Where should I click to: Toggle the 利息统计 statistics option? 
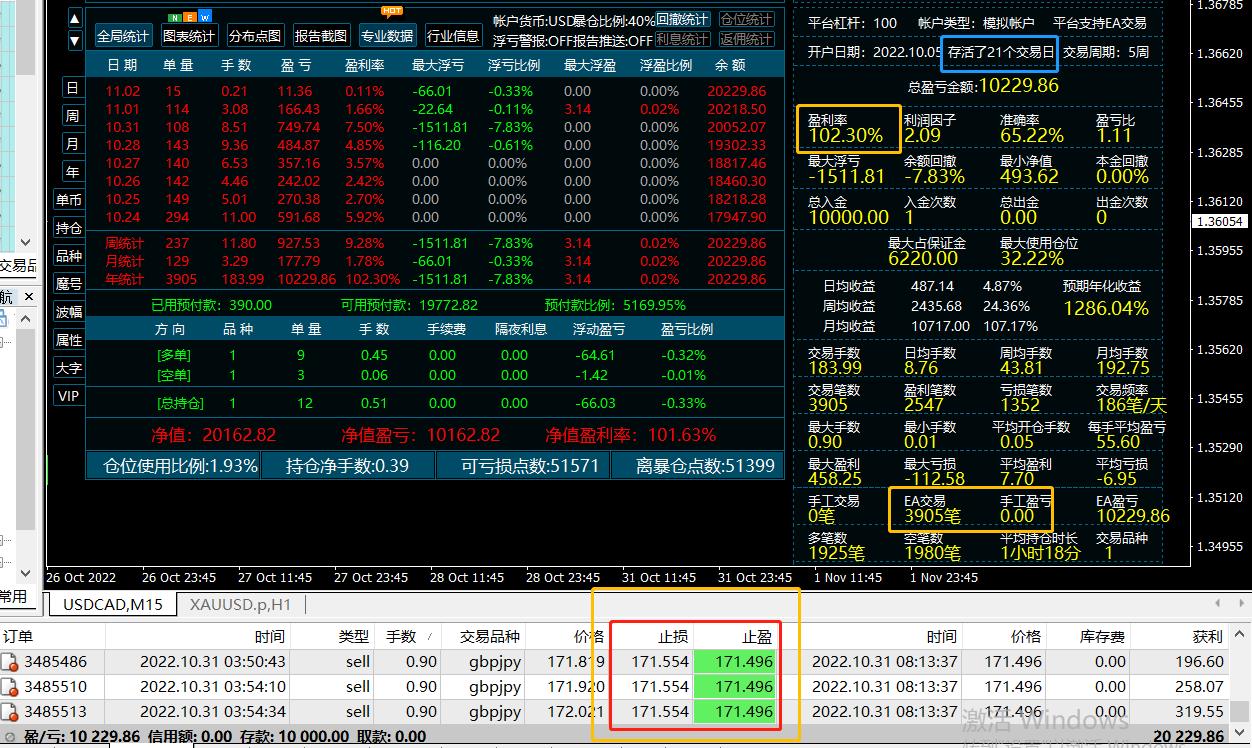pyautogui.click(x=683, y=39)
